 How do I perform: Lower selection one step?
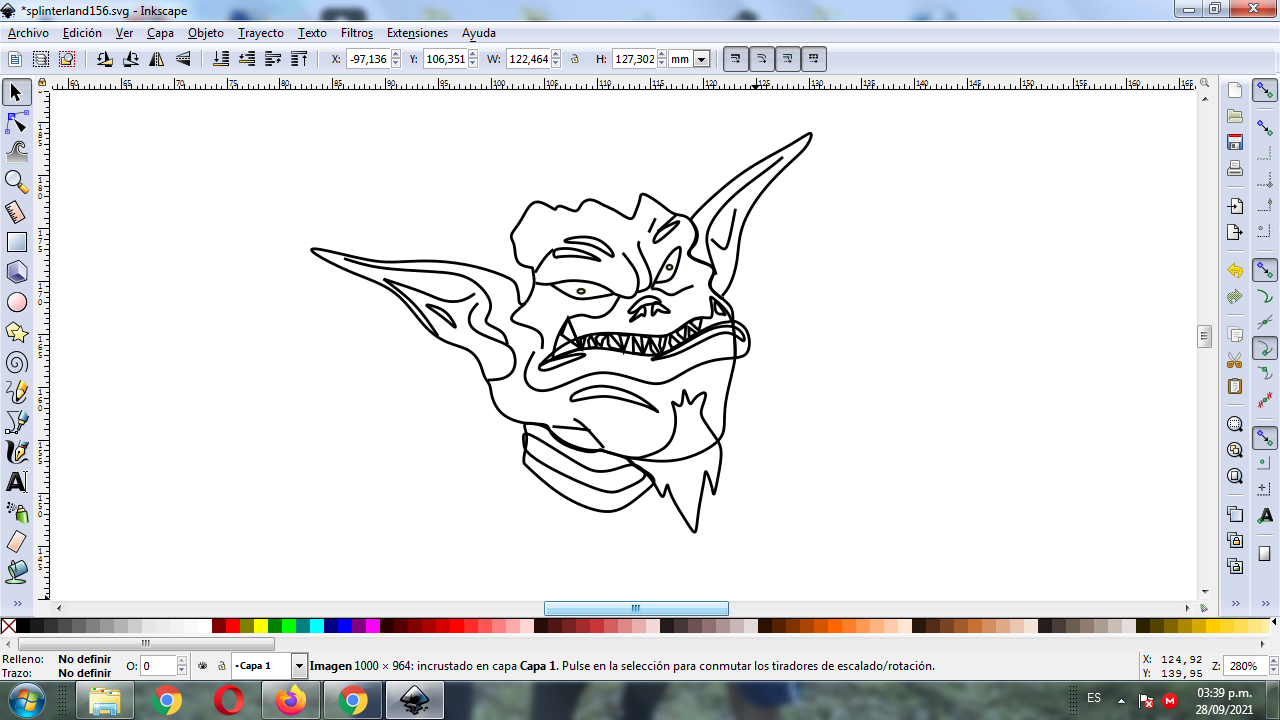pos(247,59)
